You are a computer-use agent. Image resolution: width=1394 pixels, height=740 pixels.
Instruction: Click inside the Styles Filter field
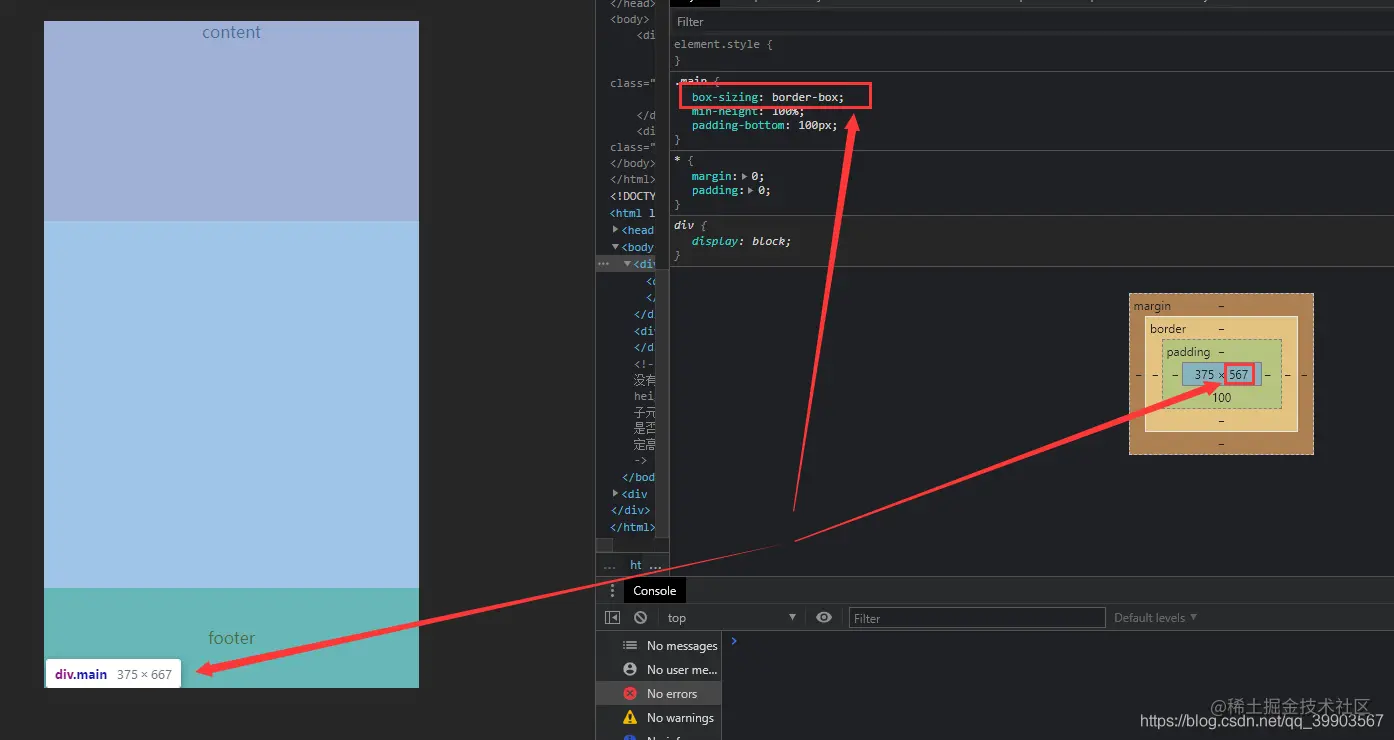[1031, 21]
